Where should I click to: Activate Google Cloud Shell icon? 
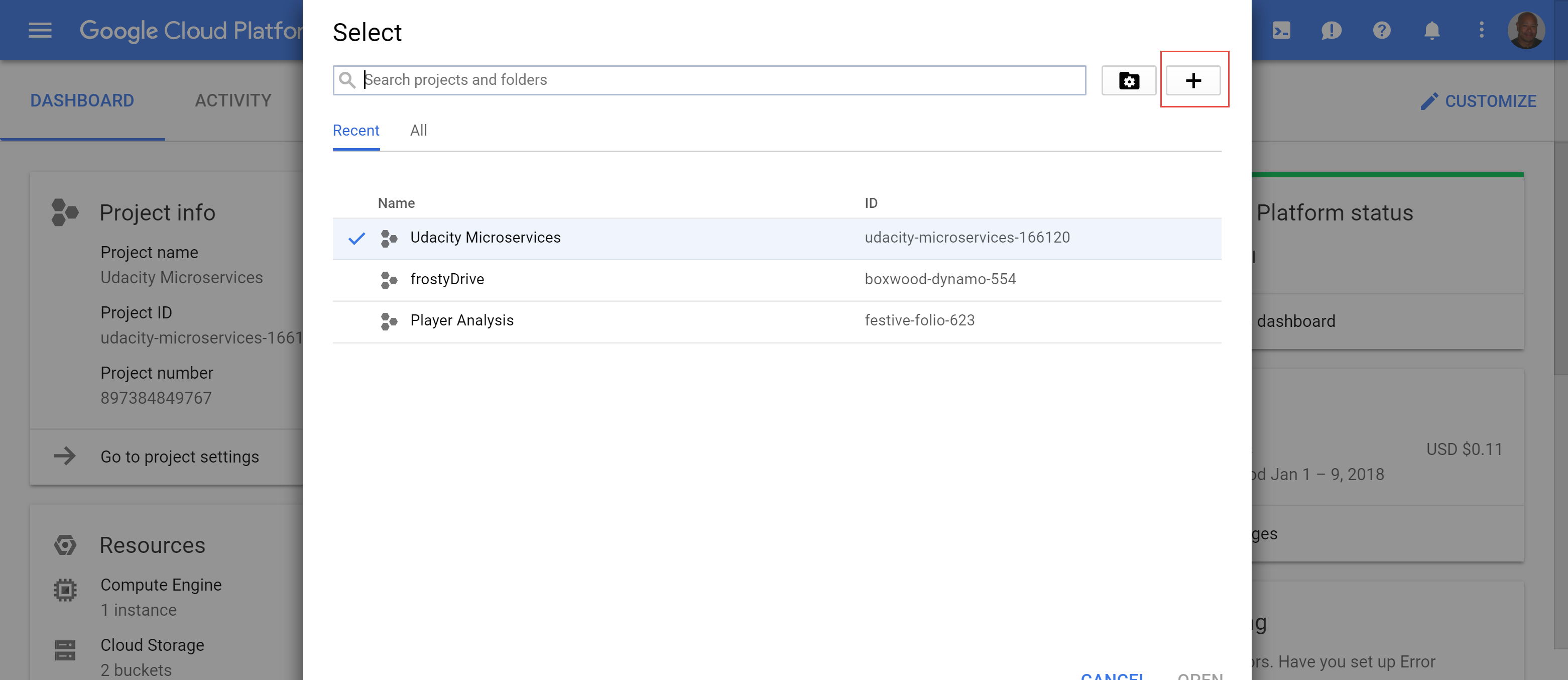coord(1281,30)
